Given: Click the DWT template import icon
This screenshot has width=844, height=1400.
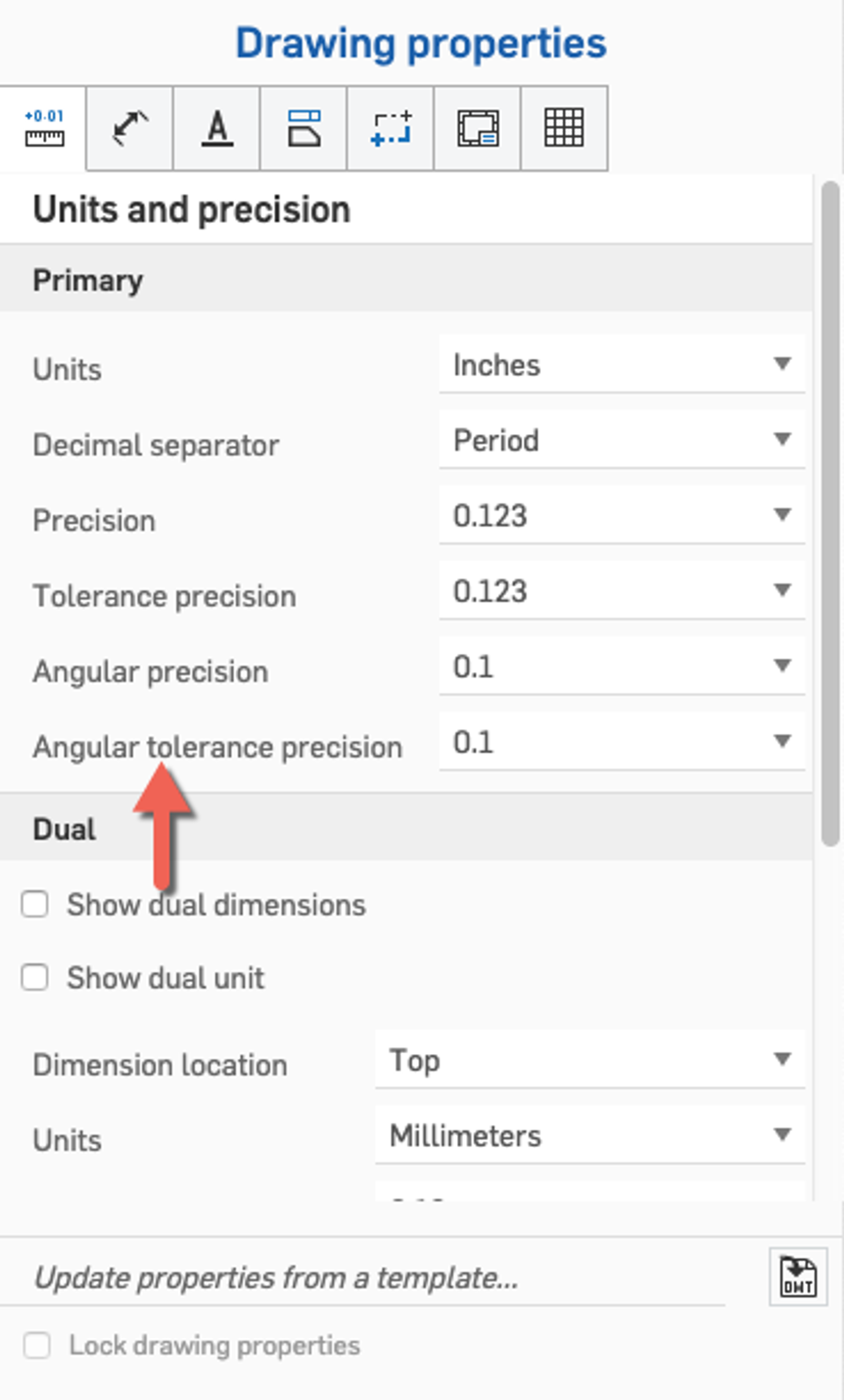Looking at the screenshot, I should point(798,1277).
